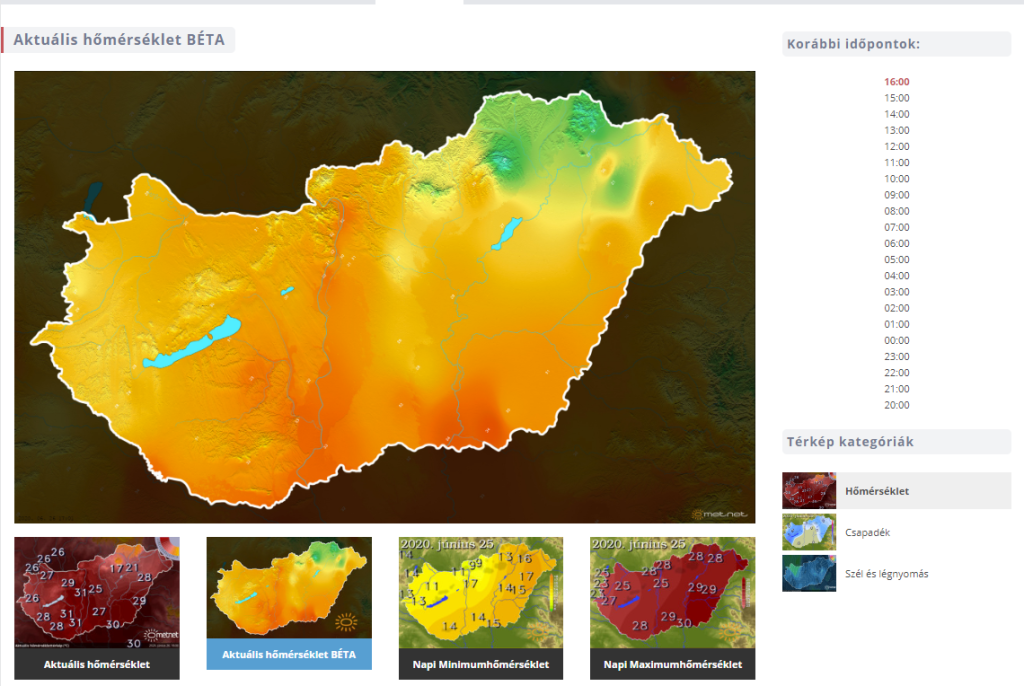Select the 08:00 time entry
Image resolution: width=1024 pixels, height=686 pixels.
pos(897,211)
